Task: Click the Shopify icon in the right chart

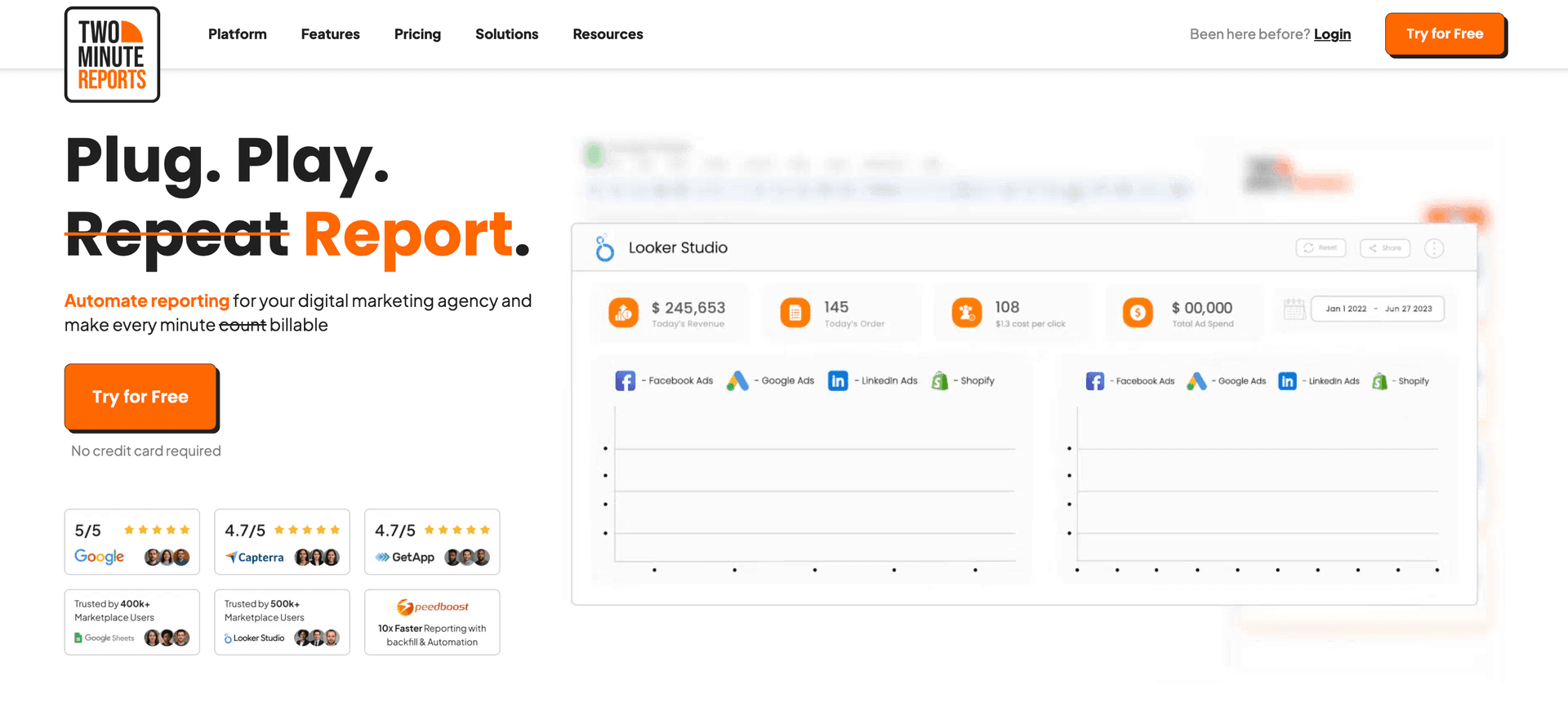Action: 1380,381
